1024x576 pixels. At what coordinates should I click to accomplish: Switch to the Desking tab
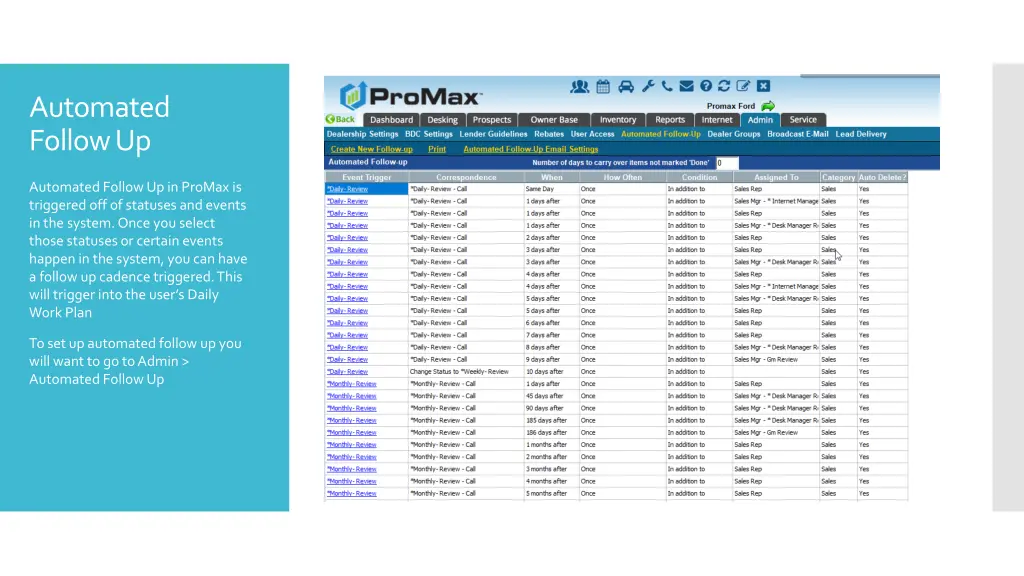pos(442,120)
